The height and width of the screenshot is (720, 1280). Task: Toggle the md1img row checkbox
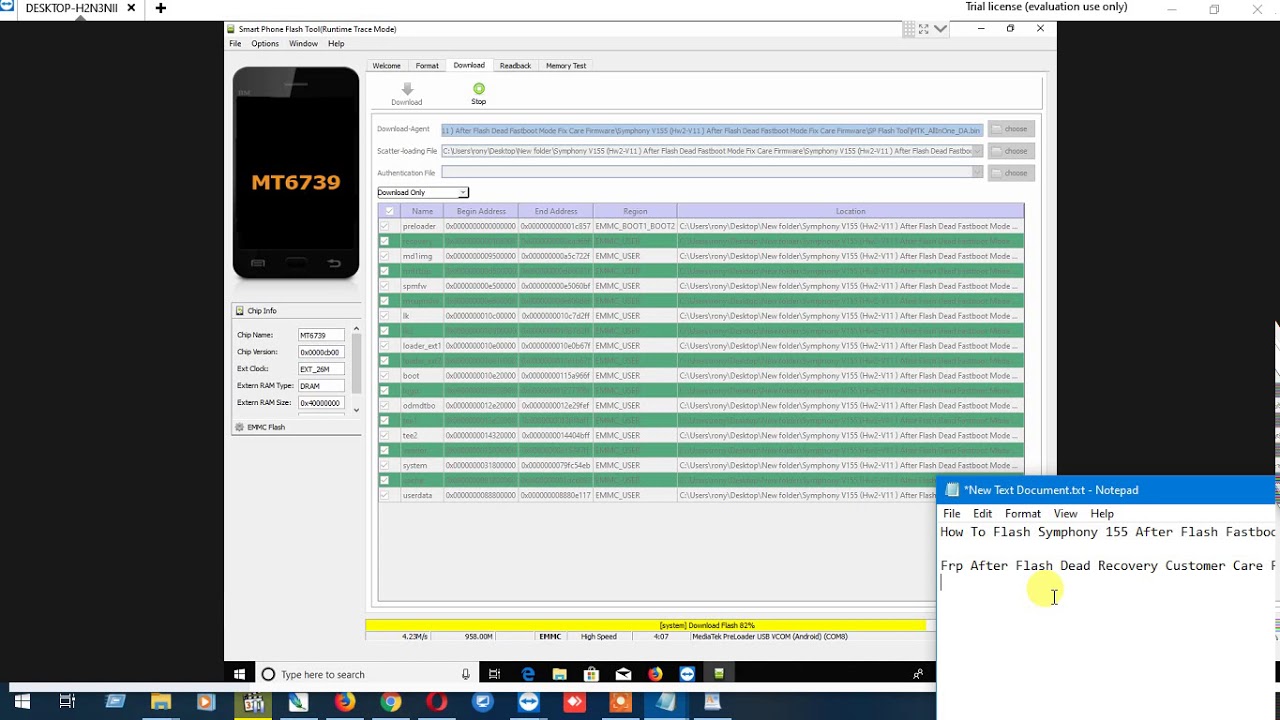coord(384,256)
